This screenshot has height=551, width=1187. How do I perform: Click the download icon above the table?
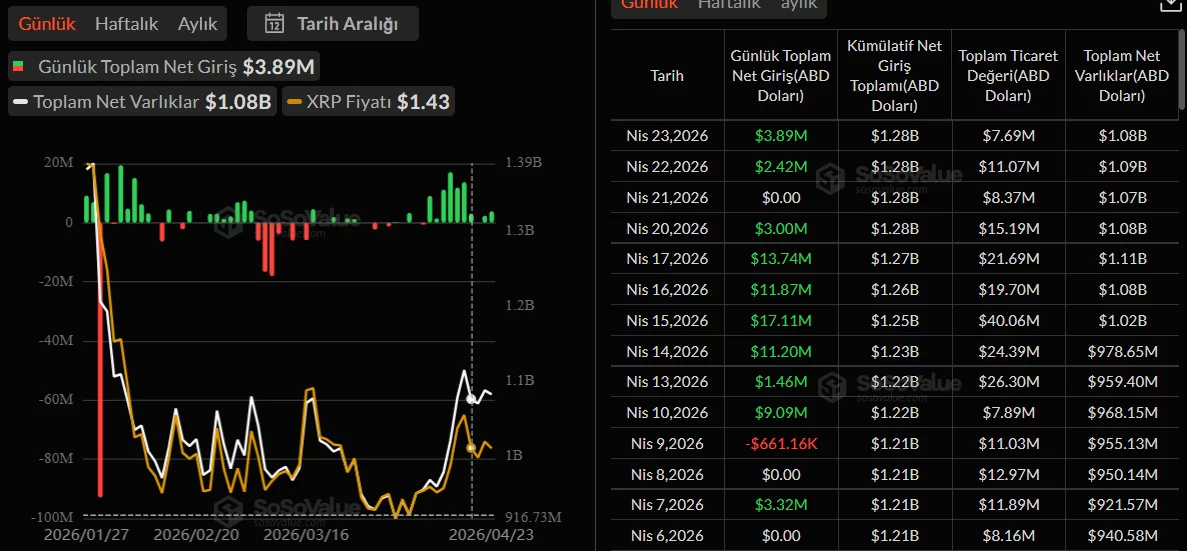[1168, 4]
